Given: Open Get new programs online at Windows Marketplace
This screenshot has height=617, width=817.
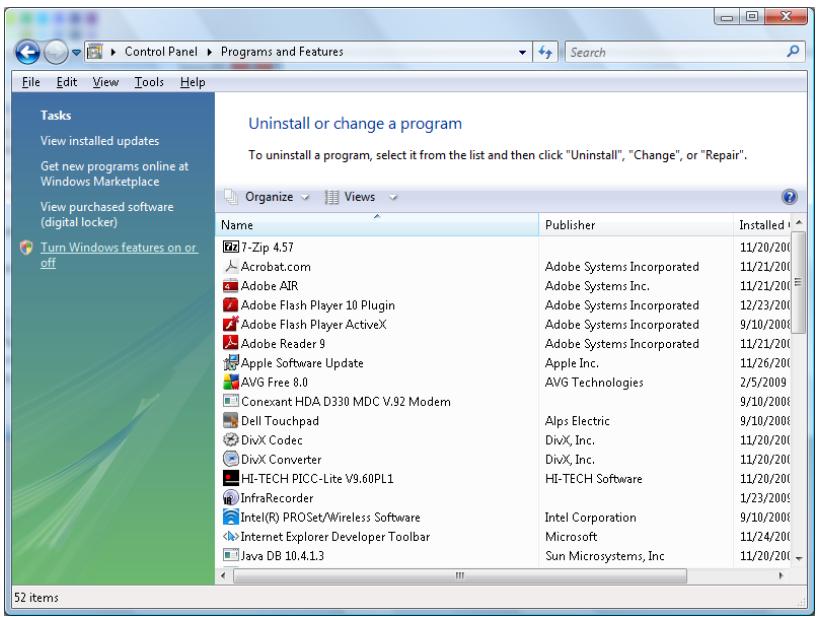Looking at the screenshot, I should [x=115, y=174].
